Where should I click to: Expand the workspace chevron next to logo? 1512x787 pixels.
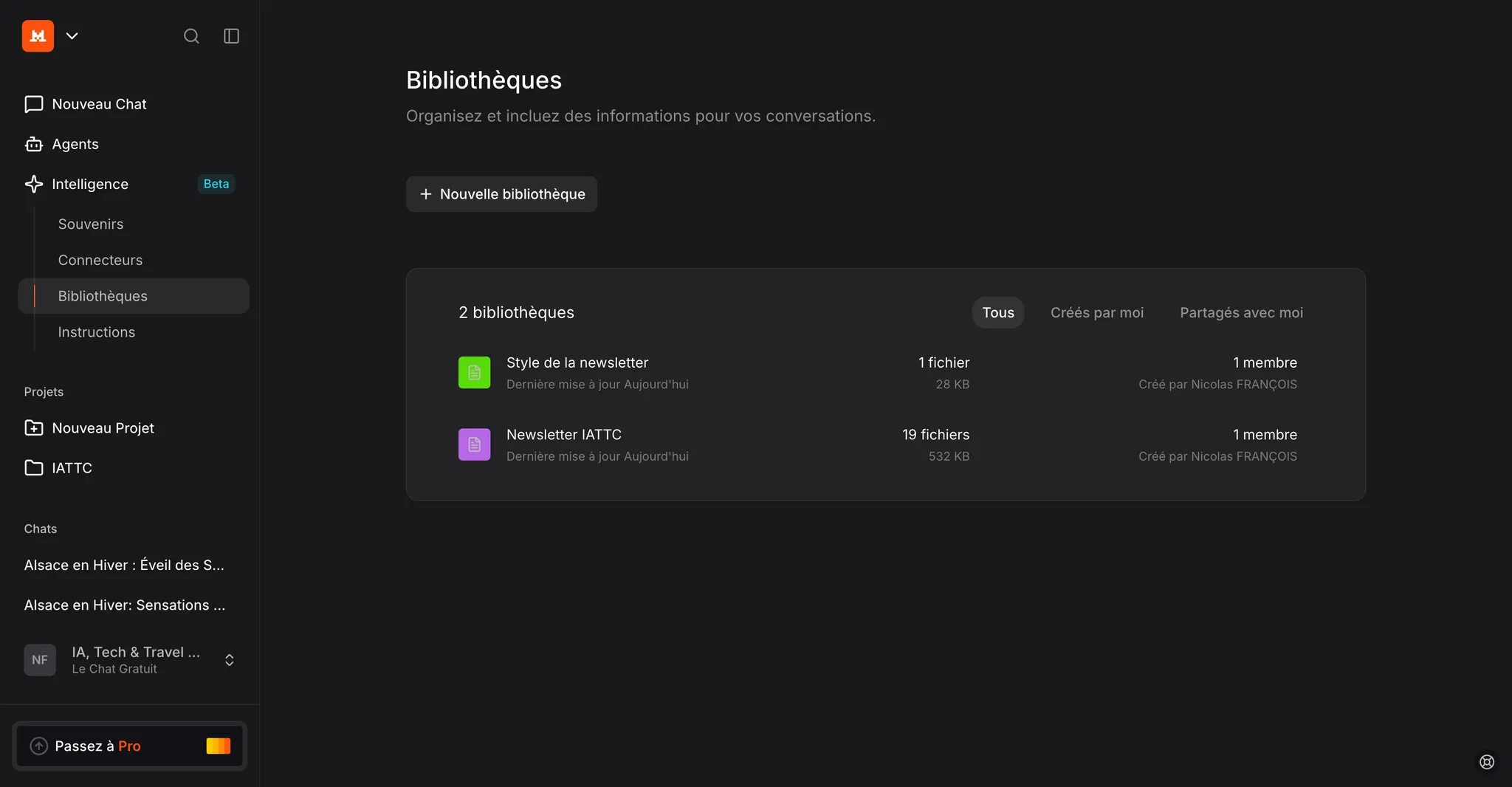click(72, 36)
